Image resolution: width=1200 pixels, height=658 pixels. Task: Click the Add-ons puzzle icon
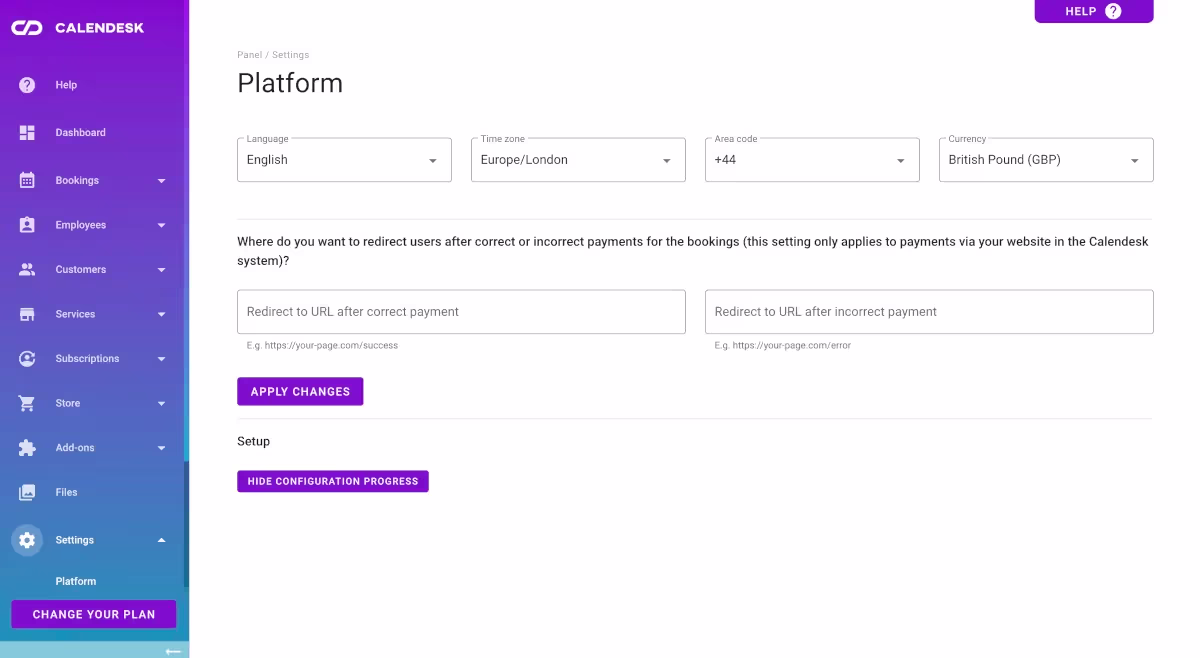[x=27, y=447]
